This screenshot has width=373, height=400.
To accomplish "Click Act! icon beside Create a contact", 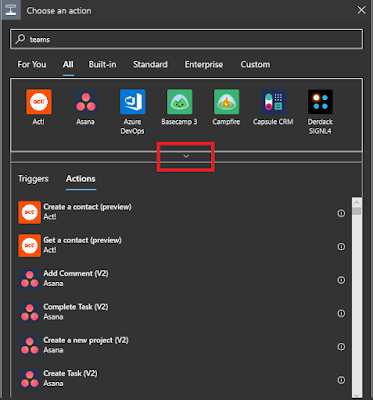I will point(30,212).
